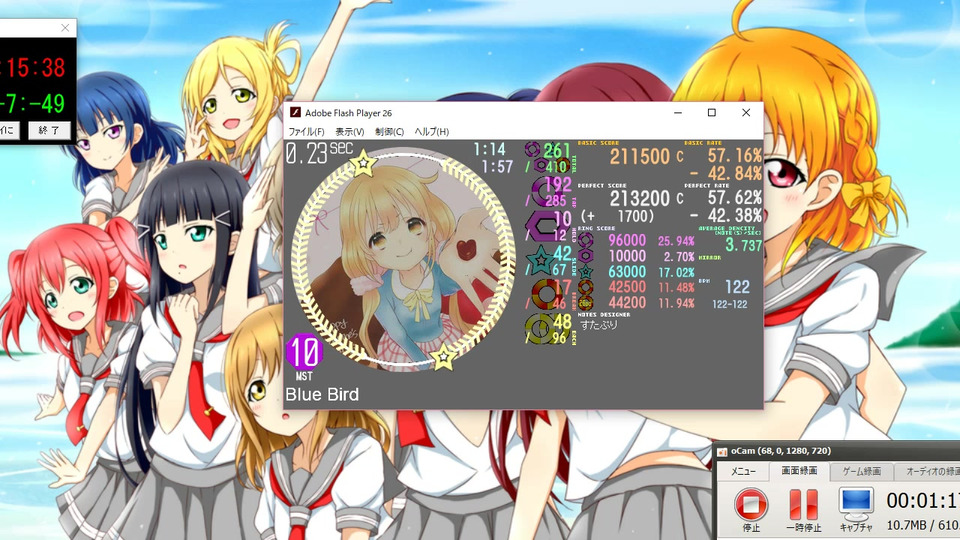
Task: Switch to oCam's 画面録画 tab
Action: [x=799, y=471]
